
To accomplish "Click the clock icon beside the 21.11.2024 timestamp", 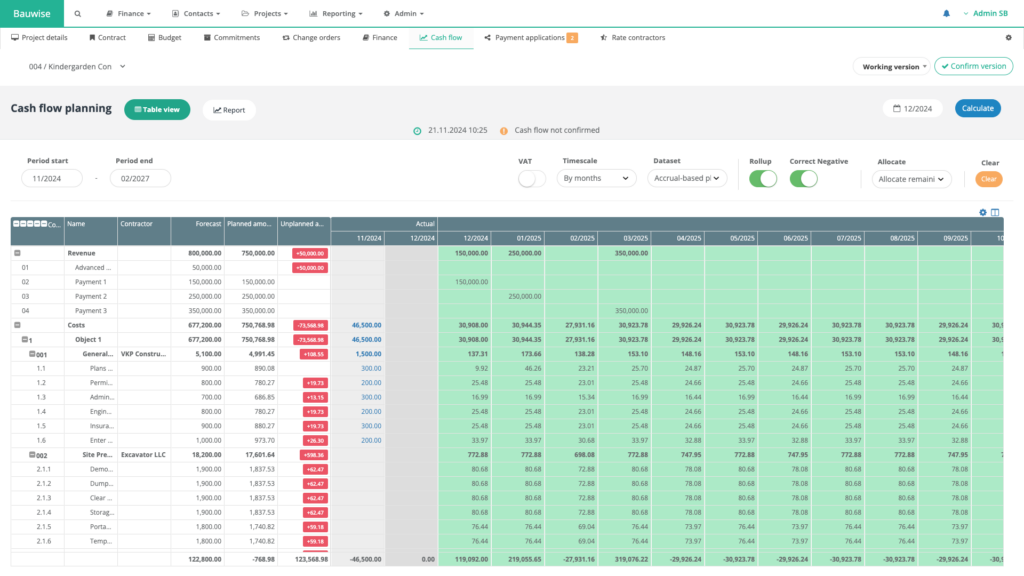I will pos(417,131).
